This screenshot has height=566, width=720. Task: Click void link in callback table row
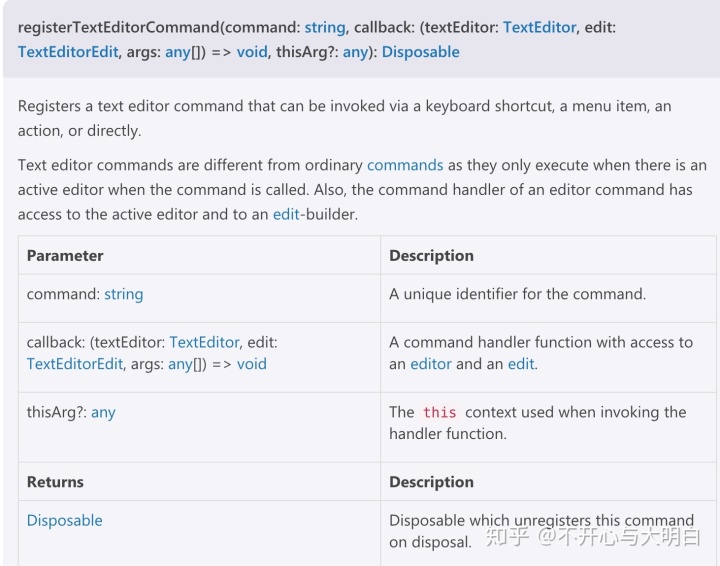click(x=252, y=364)
